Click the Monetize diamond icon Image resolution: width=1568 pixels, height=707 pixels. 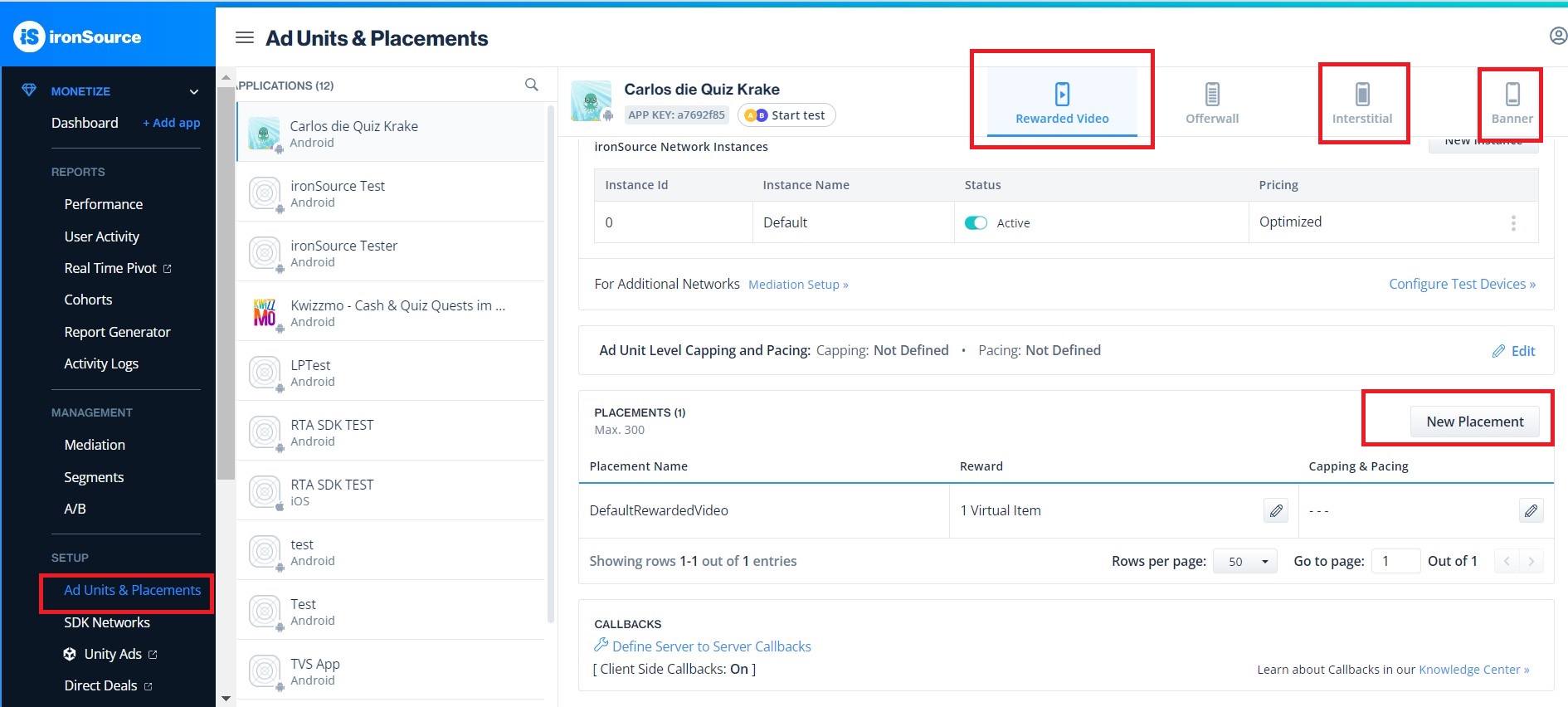pyautogui.click(x=29, y=90)
